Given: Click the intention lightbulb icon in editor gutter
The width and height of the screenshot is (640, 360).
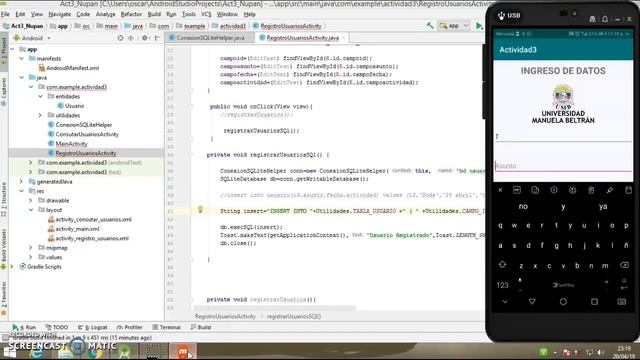Looking at the screenshot, I should [x=200, y=210].
